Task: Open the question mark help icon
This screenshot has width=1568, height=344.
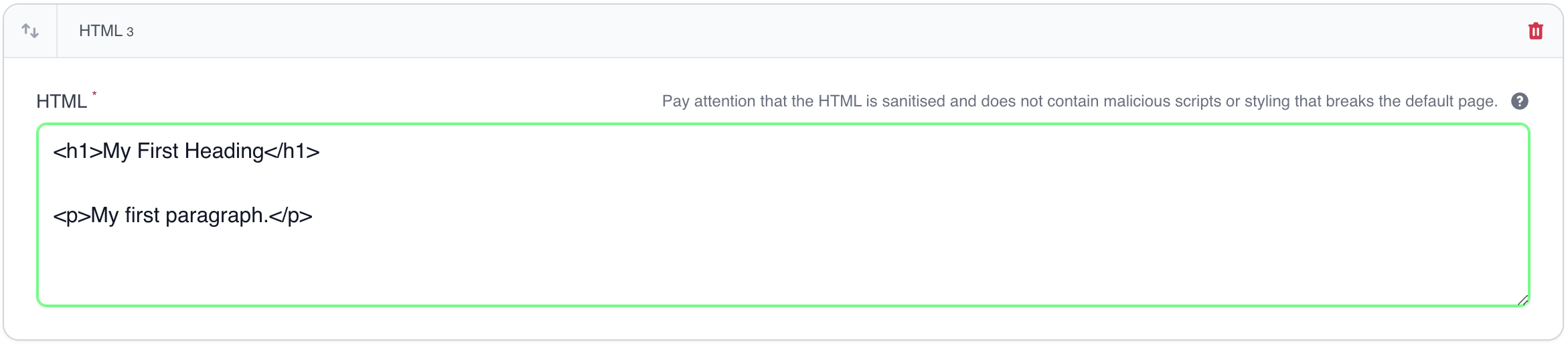Action: (x=1519, y=101)
